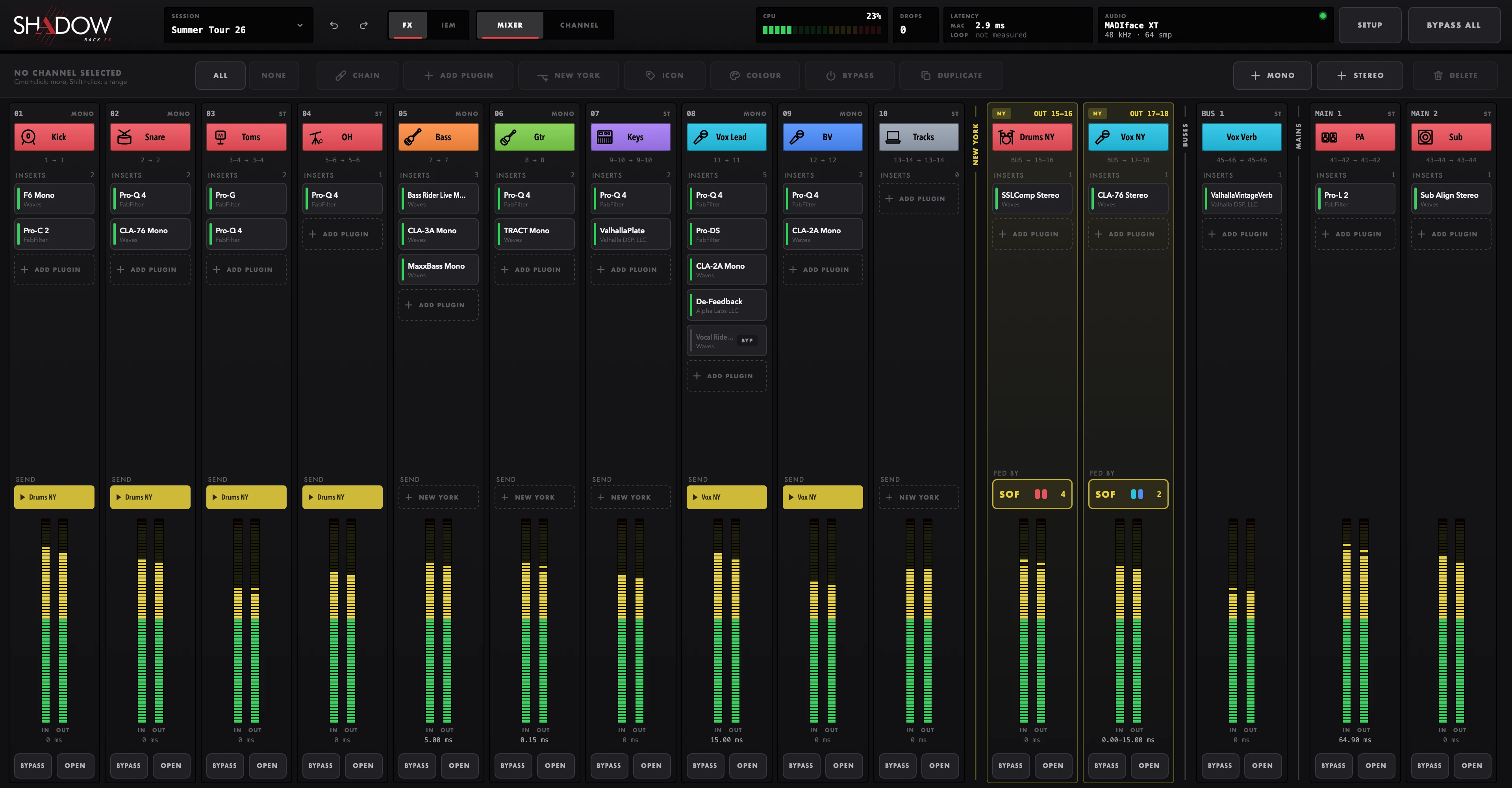Click the Chain link toolbar button
Image resolution: width=1512 pixels, height=788 pixels.
[x=357, y=75]
